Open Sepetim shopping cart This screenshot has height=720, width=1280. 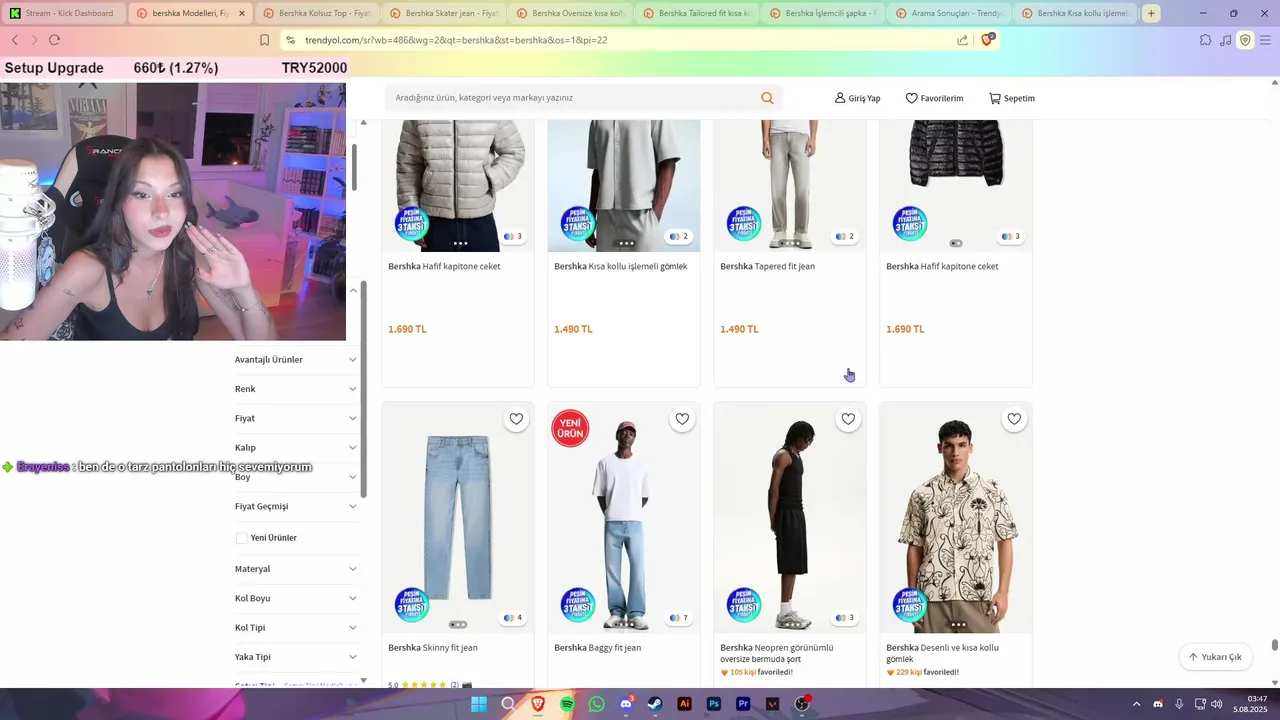pos(1011,98)
